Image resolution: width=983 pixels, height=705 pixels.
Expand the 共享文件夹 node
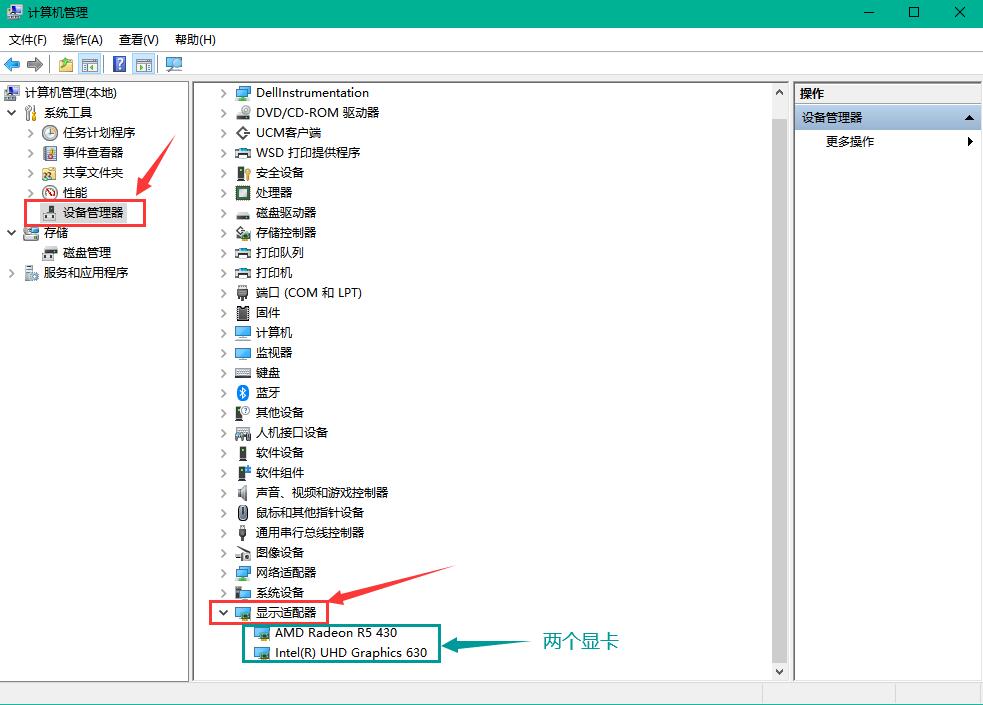(x=30, y=173)
